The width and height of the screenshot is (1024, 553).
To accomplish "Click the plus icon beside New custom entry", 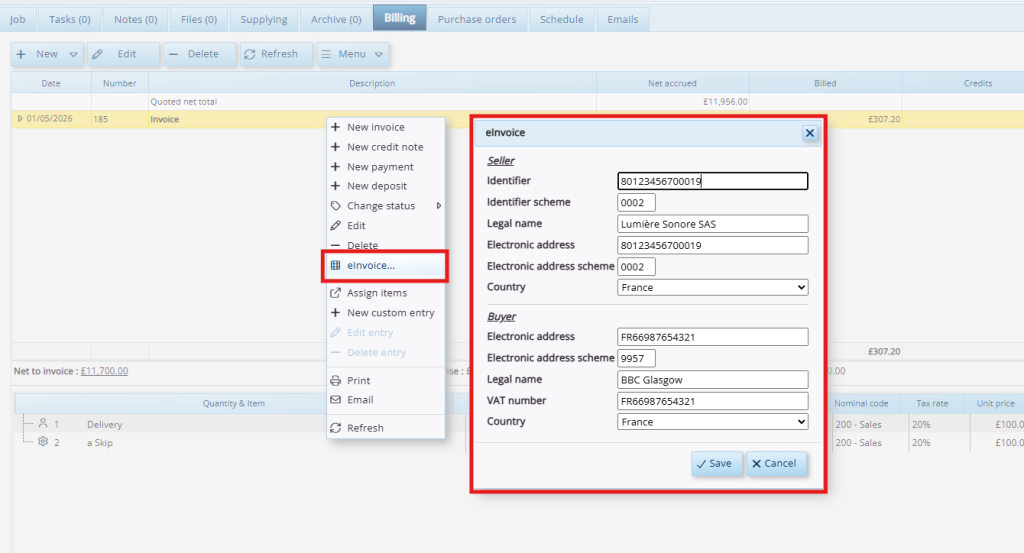I will [x=335, y=313].
